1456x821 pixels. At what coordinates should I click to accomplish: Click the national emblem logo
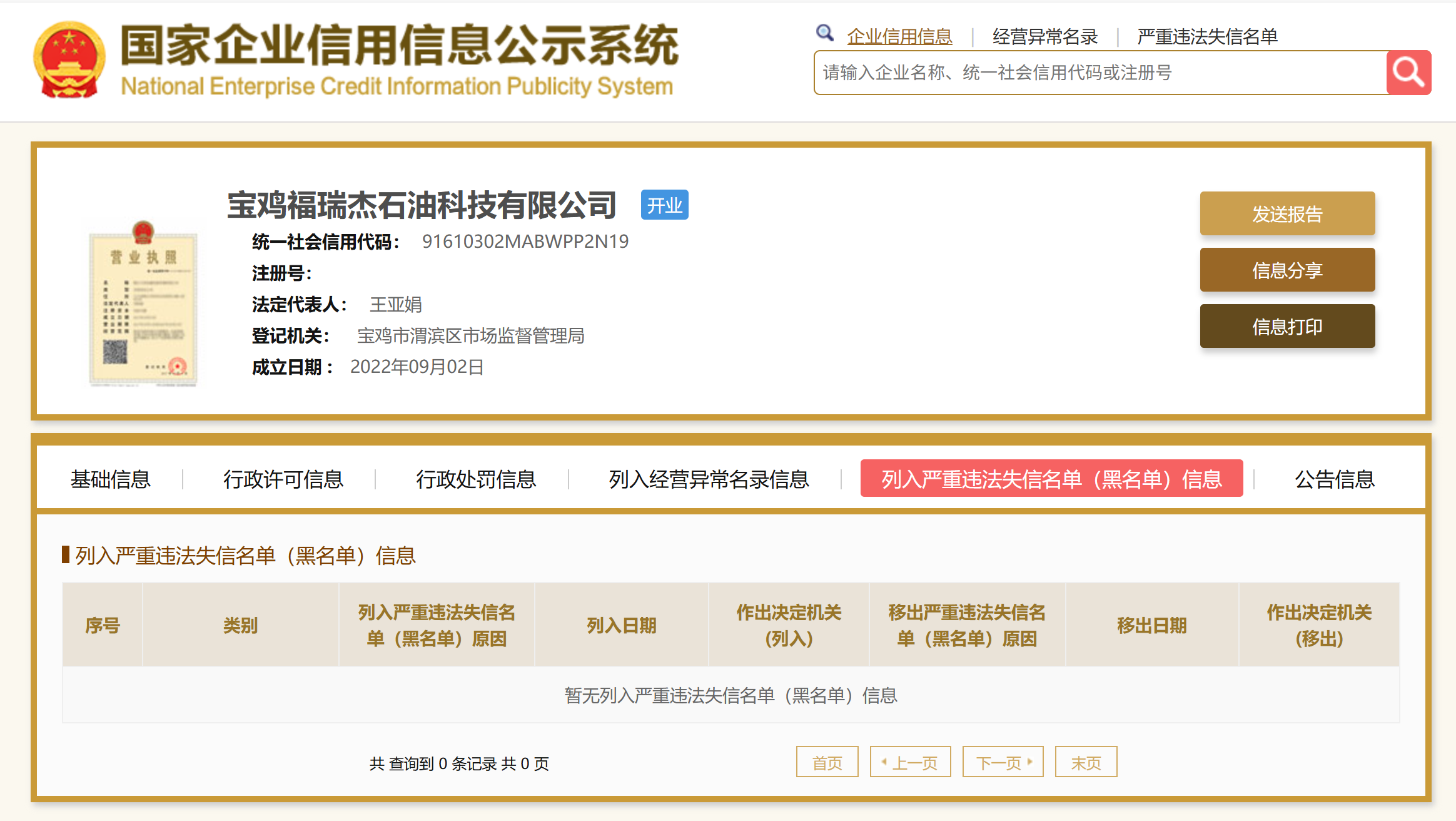coord(69,60)
